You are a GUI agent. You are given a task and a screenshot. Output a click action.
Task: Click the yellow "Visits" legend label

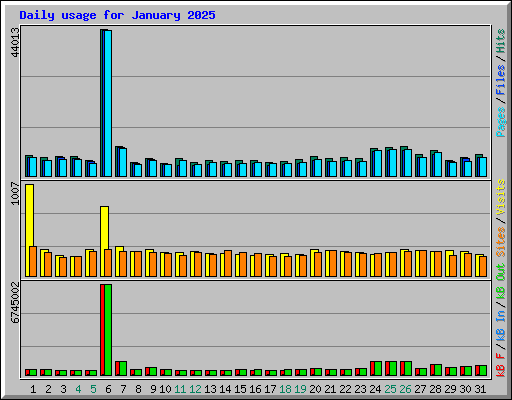pyautogui.click(x=501, y=197)
